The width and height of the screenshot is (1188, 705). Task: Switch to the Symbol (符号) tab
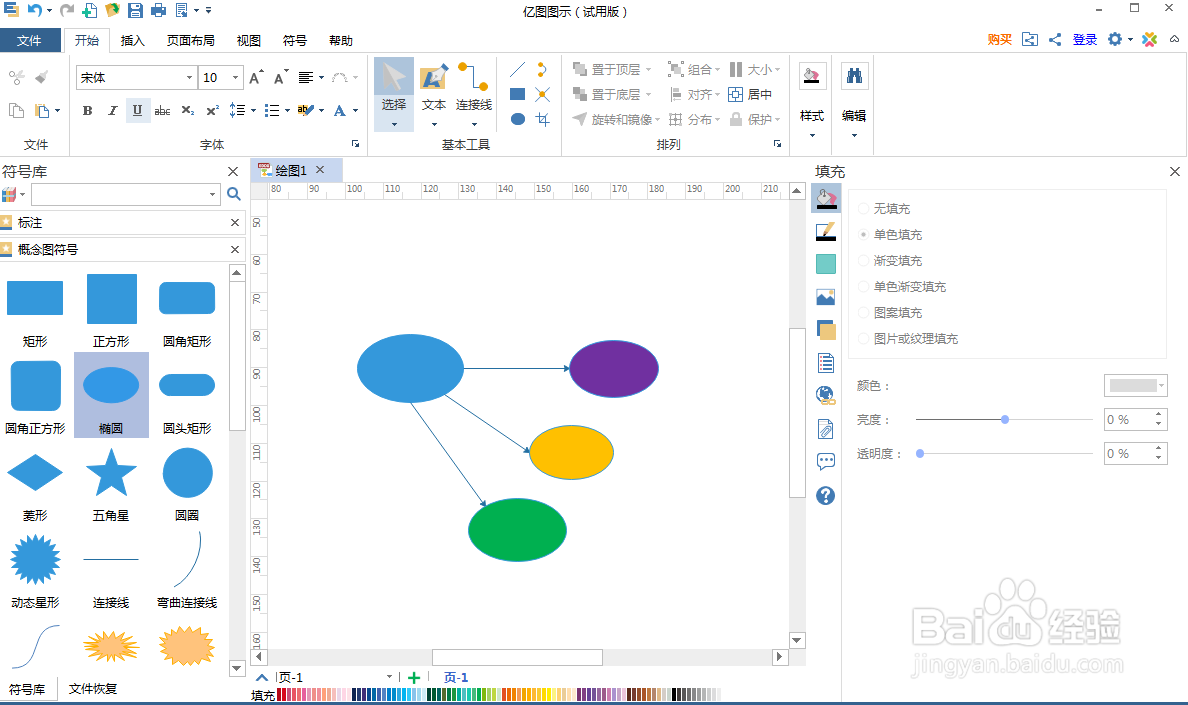[x=295, y=40]
